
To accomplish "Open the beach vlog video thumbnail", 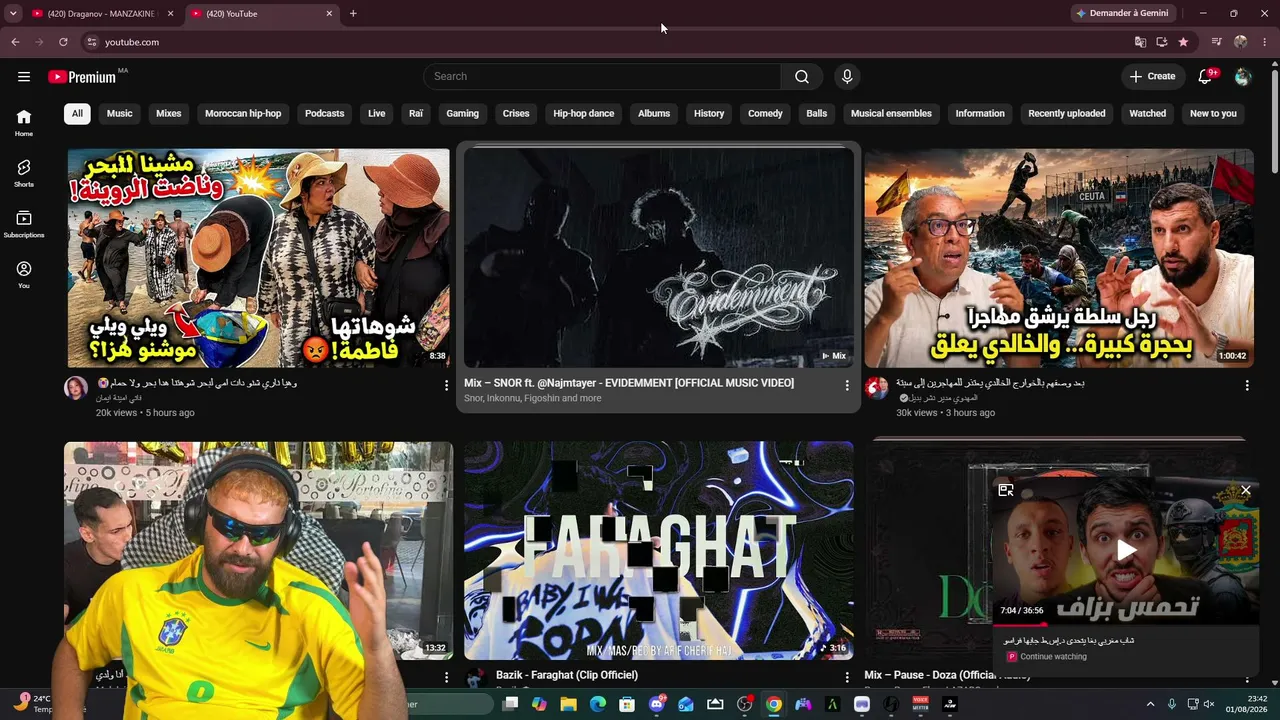I will pos(258,258).
